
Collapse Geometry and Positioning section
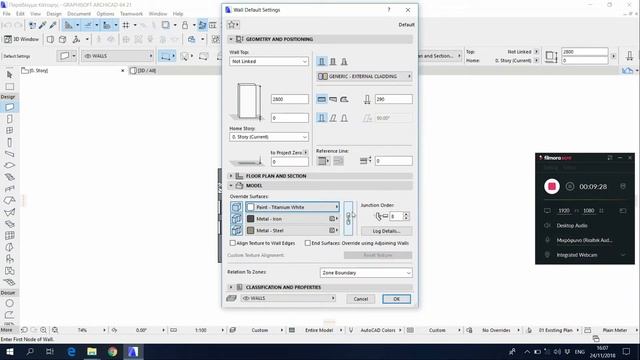tap(231, 39)
